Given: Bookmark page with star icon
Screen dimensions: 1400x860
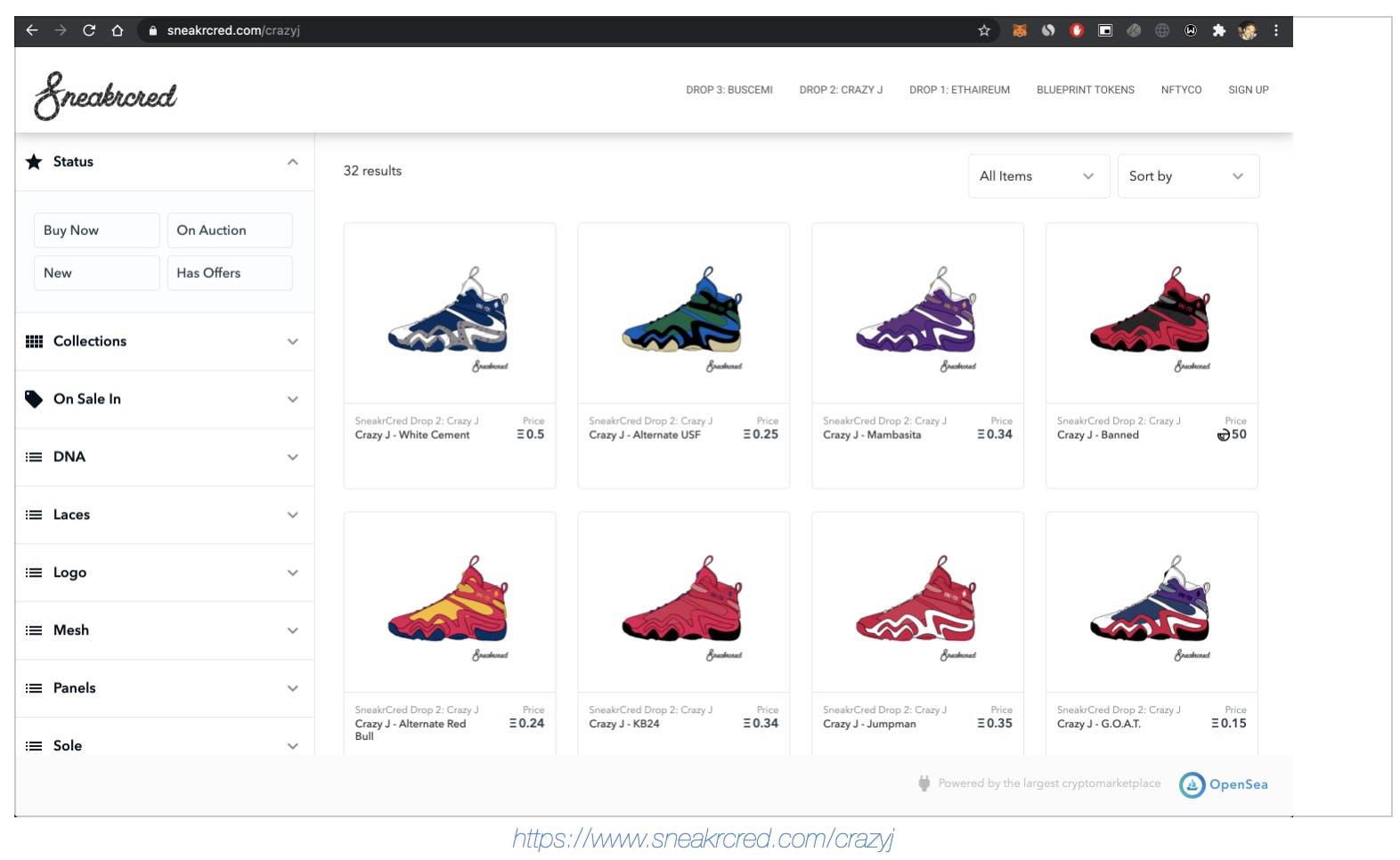Looking at the screenshot, I should click(x=984, y=30).
